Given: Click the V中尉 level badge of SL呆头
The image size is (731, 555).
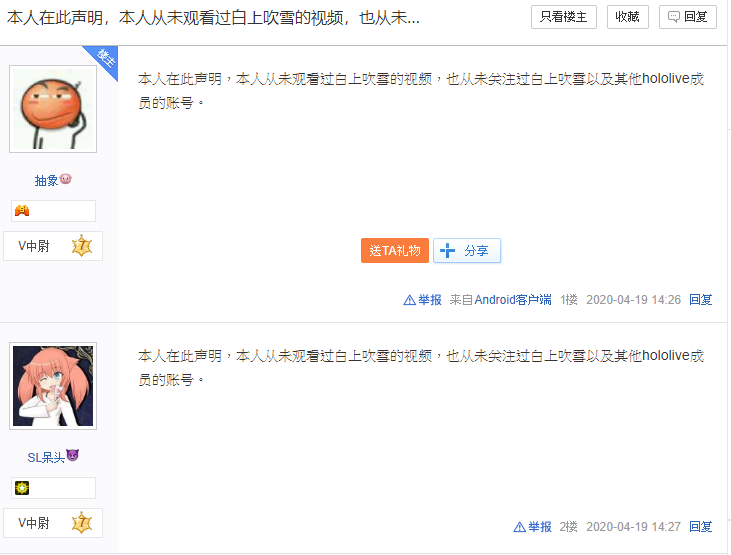Looking at the screenshot, I should pyautogui.click(x=53, y=523).
